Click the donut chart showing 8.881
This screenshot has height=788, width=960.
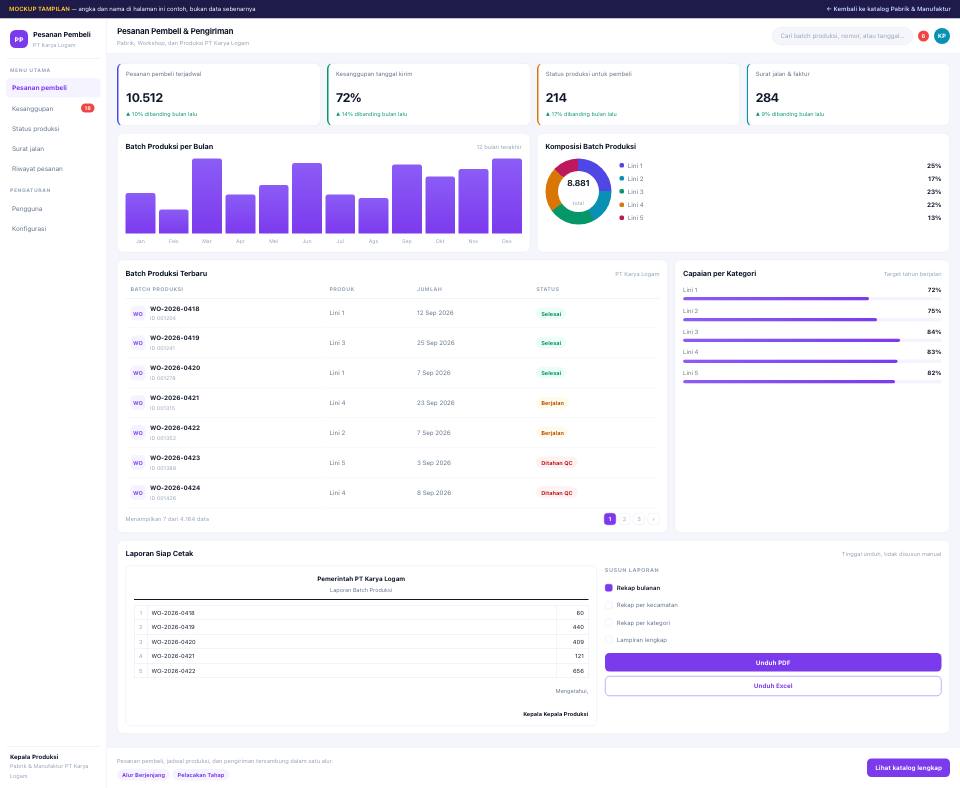pyautogui.click(x=578, y=192)
